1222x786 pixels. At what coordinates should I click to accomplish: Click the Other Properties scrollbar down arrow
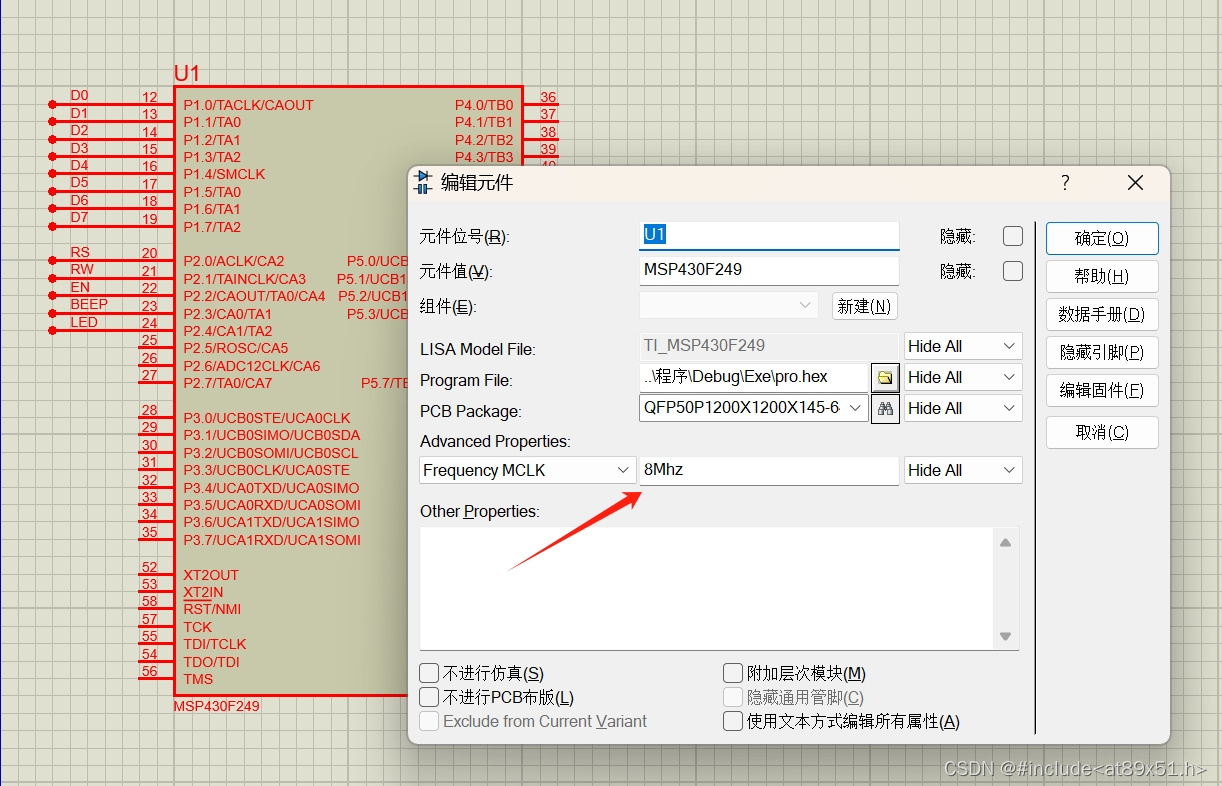click(x=1005, y=635)
